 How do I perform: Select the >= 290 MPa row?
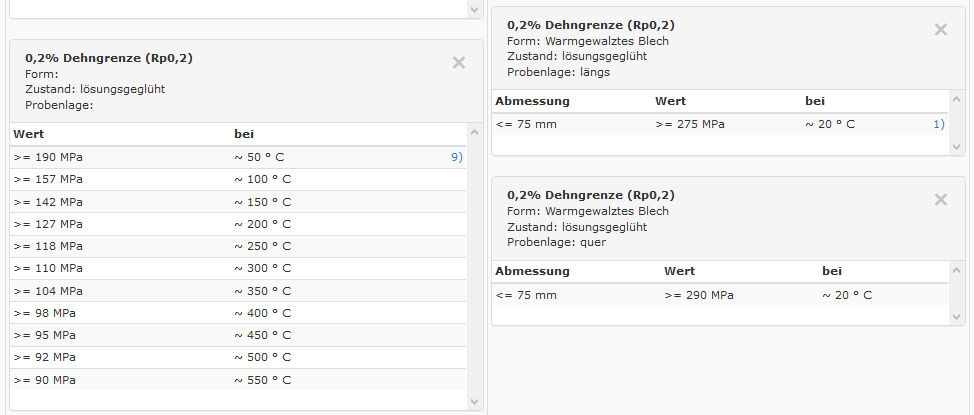point(720,295)
